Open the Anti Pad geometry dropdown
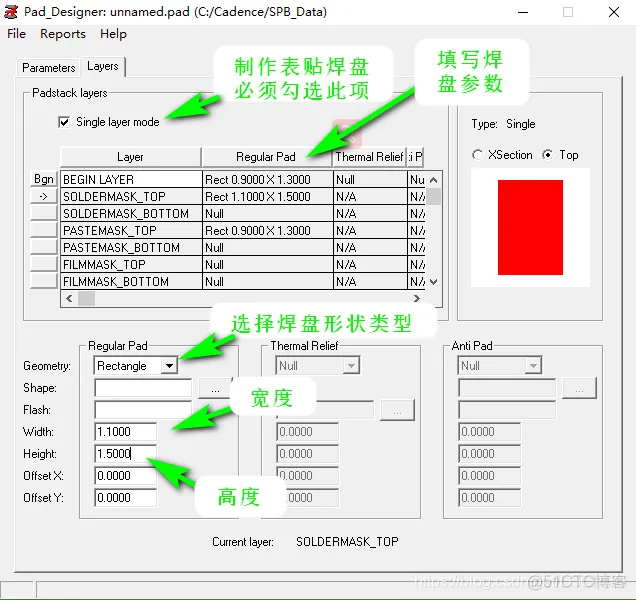This screenshot has width=636, height=600. click(533, 366)
